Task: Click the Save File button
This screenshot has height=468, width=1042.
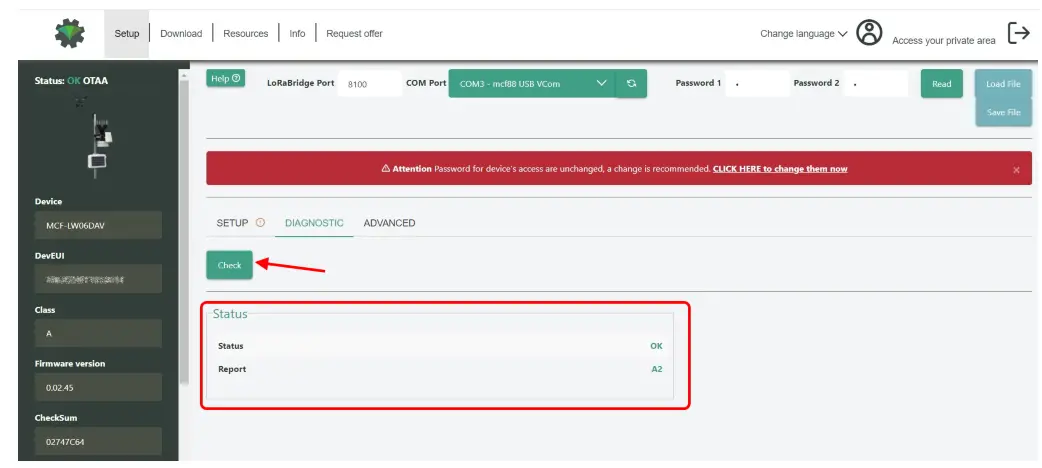Action: [x=1003, y=112]
